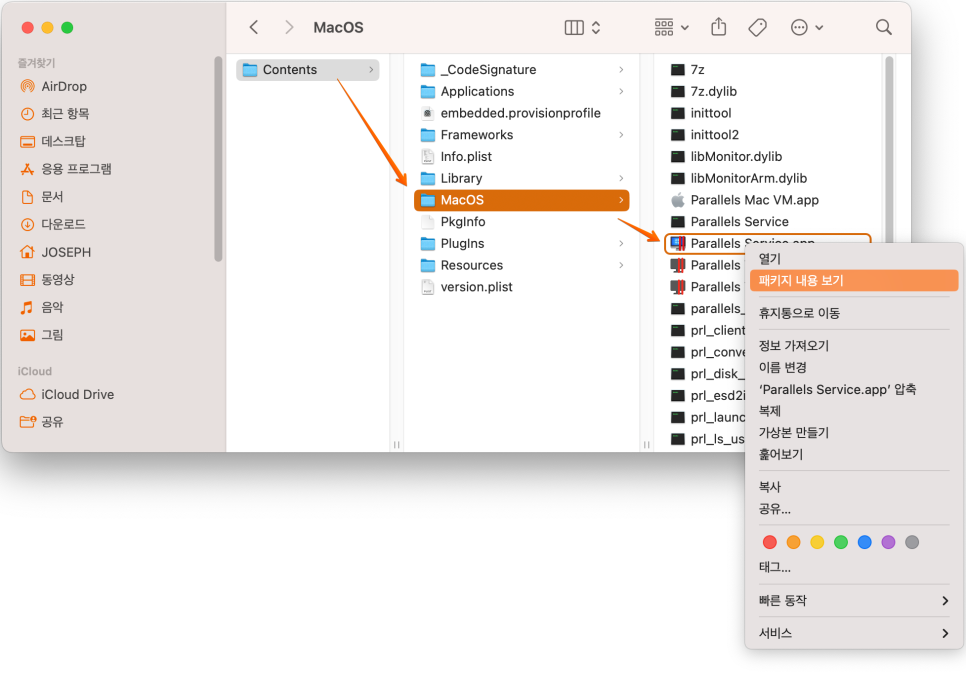The width and height of the screenshot is (966, 674).
Task: Expand the 서비스 submenu
Action: tap(854, 633)
